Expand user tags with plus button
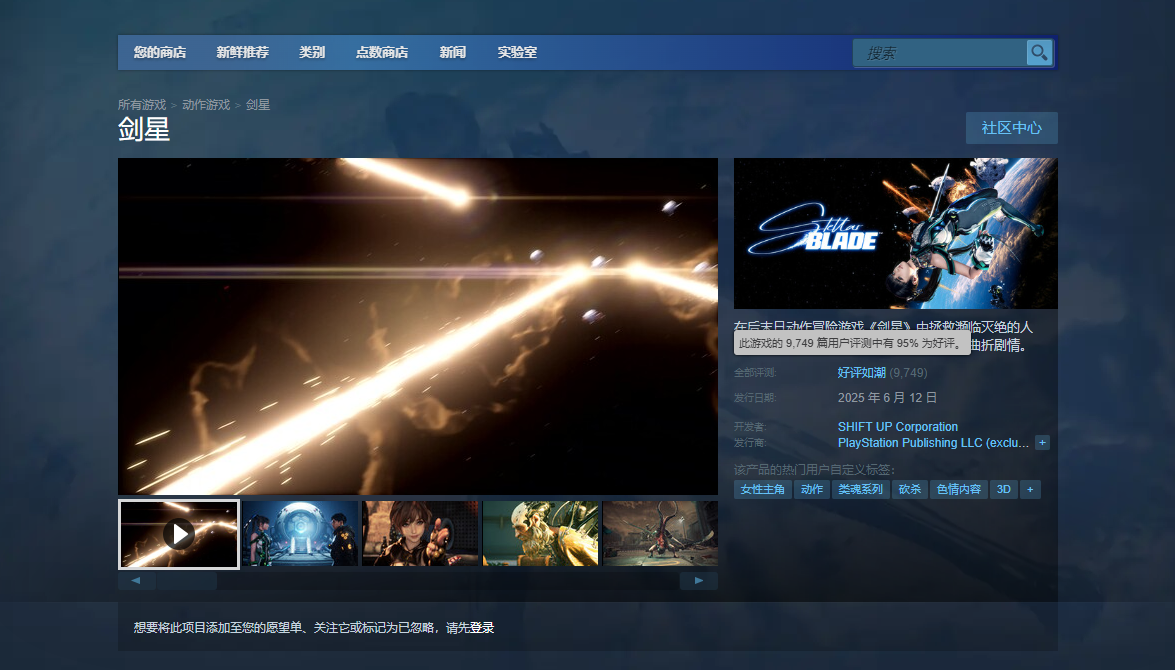 coord(1030,490)
